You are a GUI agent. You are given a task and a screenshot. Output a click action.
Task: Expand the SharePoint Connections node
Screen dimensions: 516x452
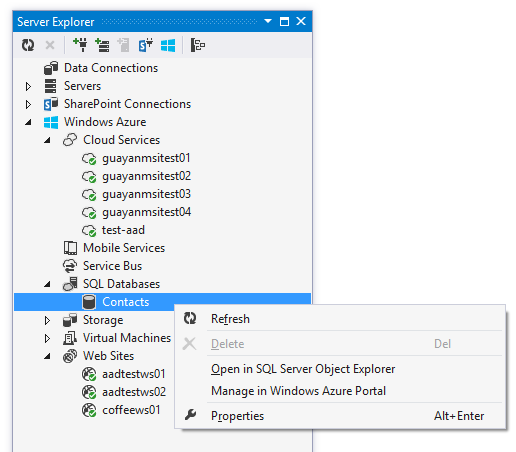(x=28, y=104)
